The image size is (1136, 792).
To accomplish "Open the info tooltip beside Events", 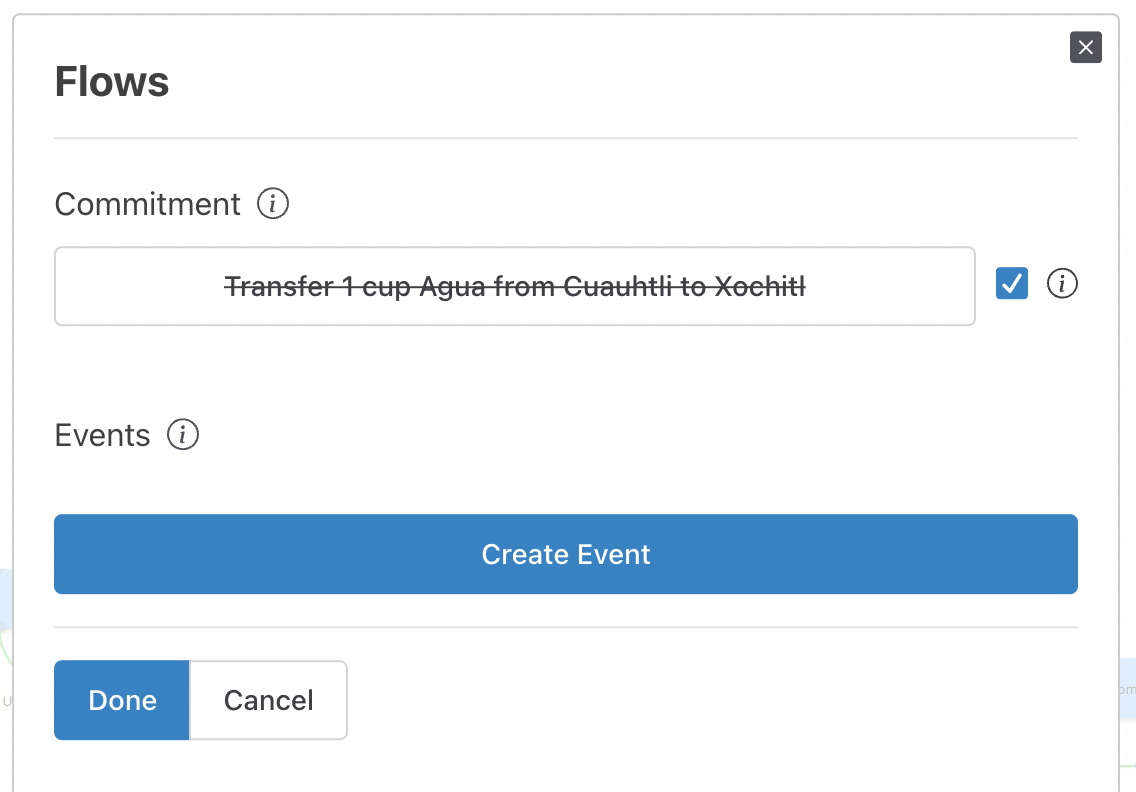I will coord(183,435).
